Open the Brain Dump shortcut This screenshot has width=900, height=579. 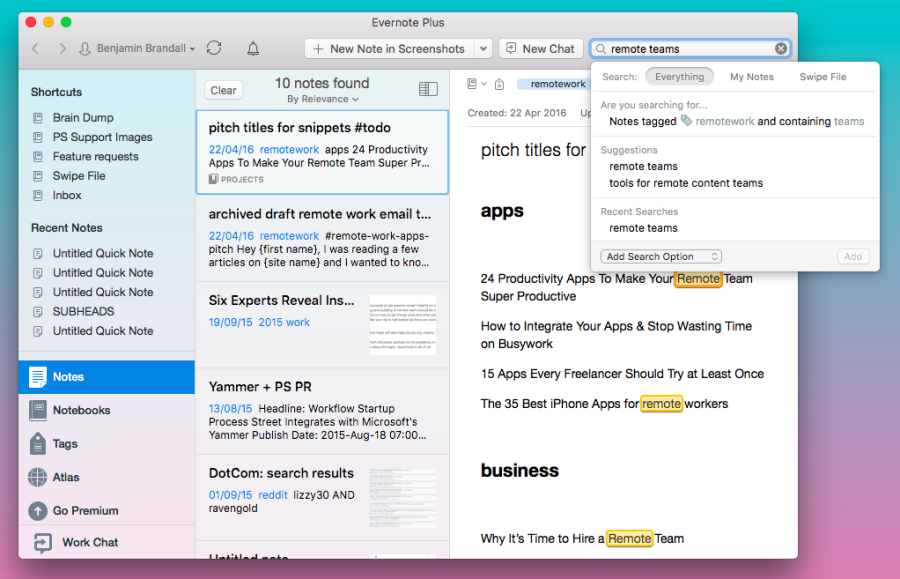83,118
